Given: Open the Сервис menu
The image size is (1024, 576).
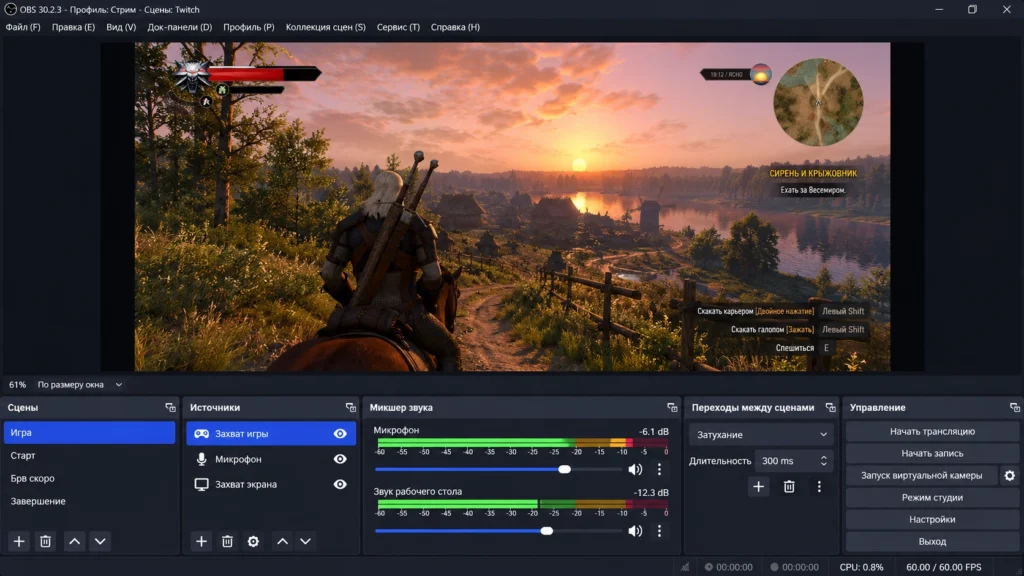Looking at the screenshot, I should [398, 27].
